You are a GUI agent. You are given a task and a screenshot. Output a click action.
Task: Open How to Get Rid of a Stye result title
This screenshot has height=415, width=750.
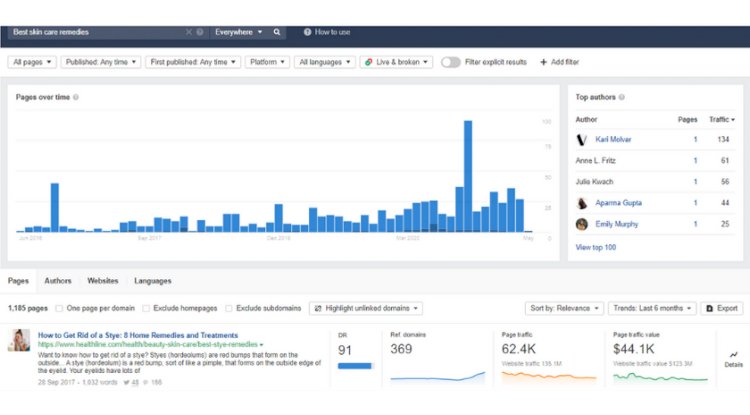tap(138, 336)
